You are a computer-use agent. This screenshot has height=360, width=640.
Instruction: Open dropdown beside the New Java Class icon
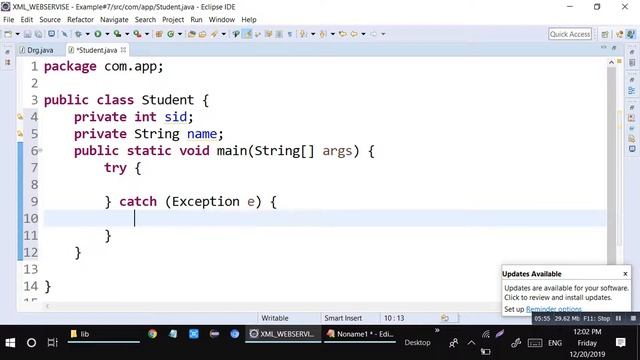click(180, 34)
